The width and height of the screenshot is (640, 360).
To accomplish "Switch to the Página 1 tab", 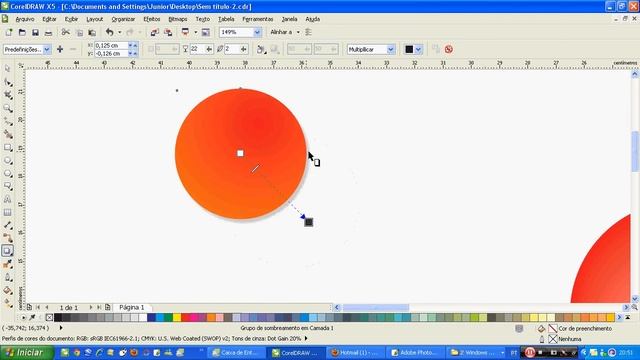I will (131, 307).
